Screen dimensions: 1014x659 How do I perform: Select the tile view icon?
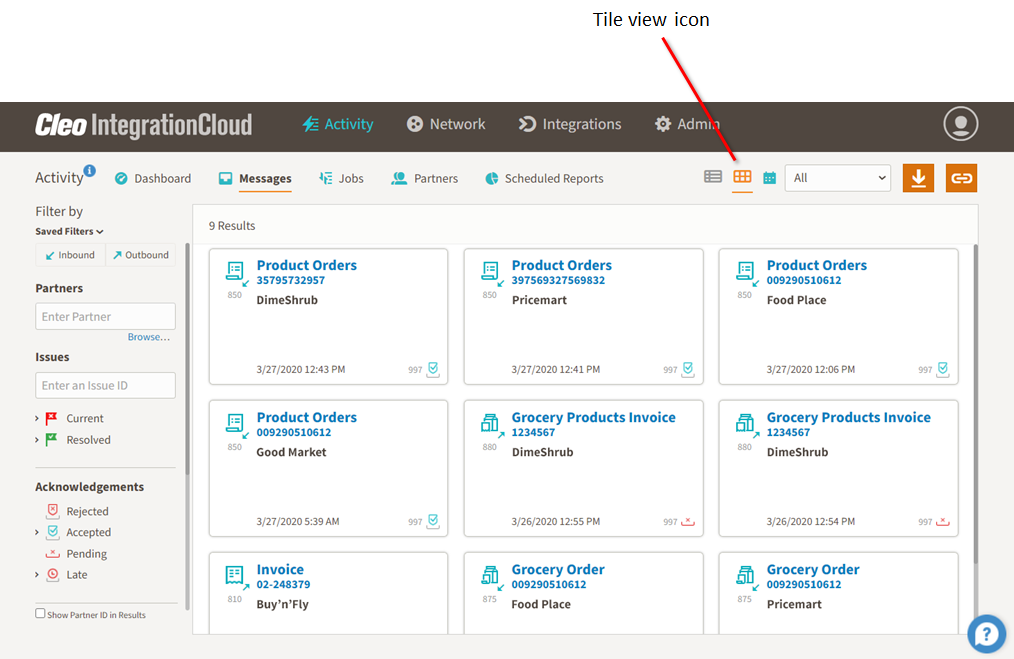(x=742, y=177)
